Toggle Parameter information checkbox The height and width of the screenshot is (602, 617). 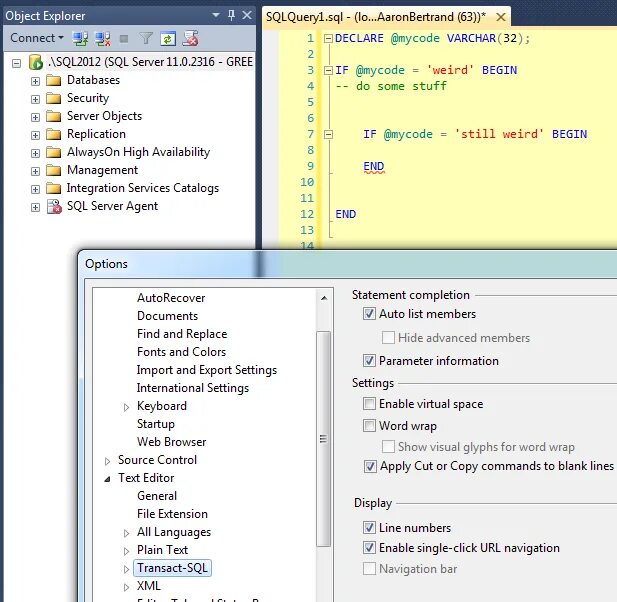tap(369, 361)
